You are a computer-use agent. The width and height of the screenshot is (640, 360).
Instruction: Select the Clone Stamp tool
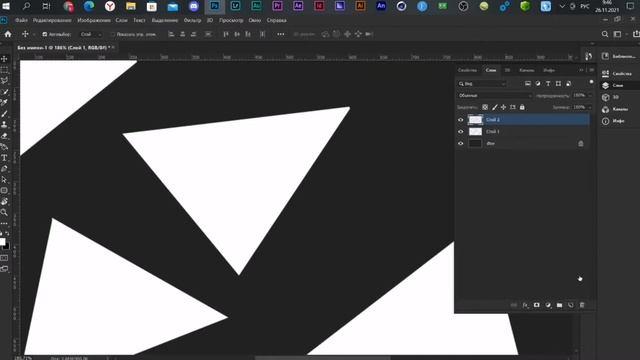4,124
